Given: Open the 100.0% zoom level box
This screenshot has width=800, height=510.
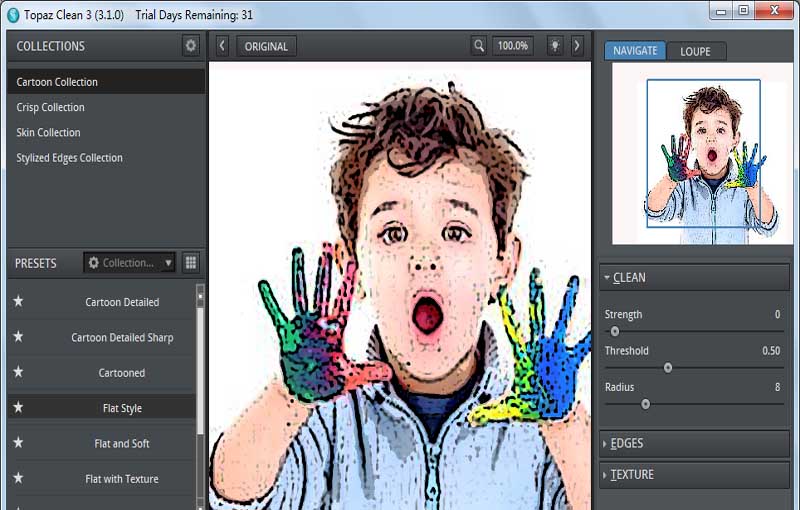Looking at the screenshot, I should 513,46.
